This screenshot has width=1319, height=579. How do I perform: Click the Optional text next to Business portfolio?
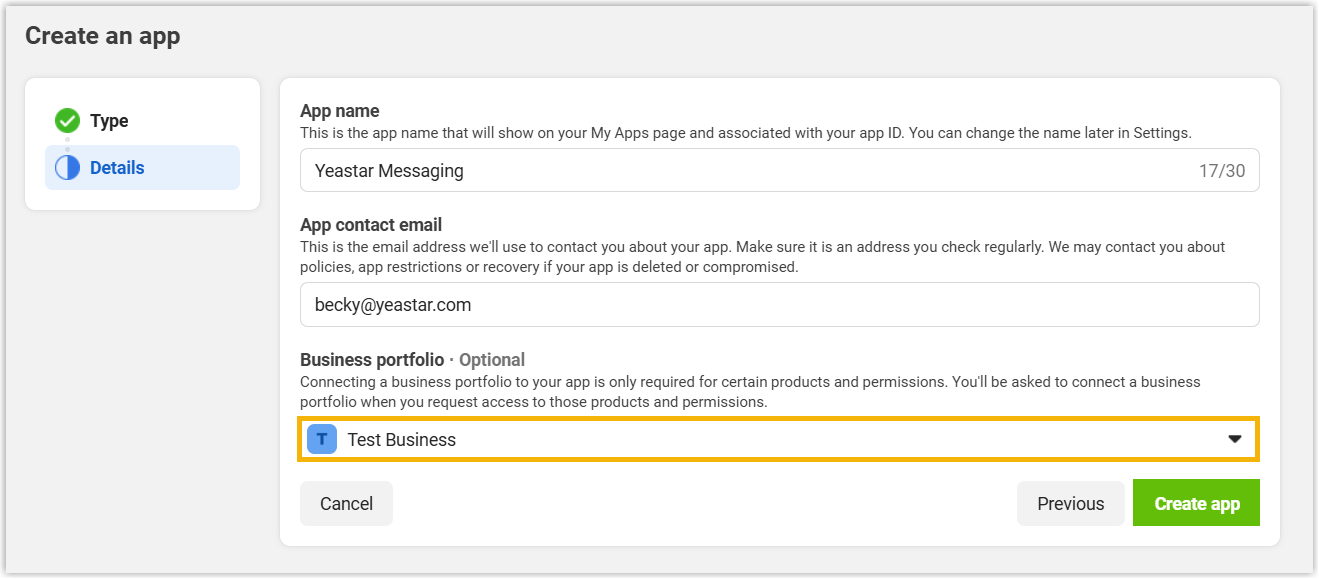click(492, 360)
